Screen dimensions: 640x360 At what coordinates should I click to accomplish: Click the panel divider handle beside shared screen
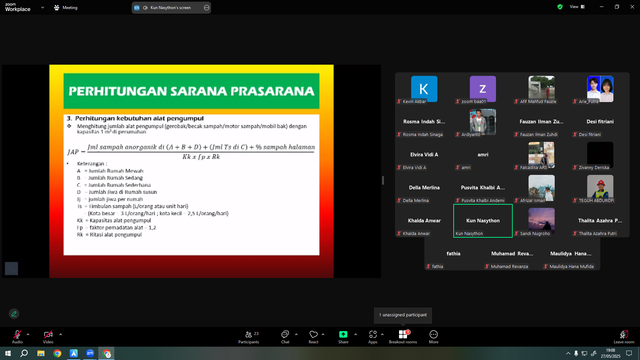[x=383, y=180]
